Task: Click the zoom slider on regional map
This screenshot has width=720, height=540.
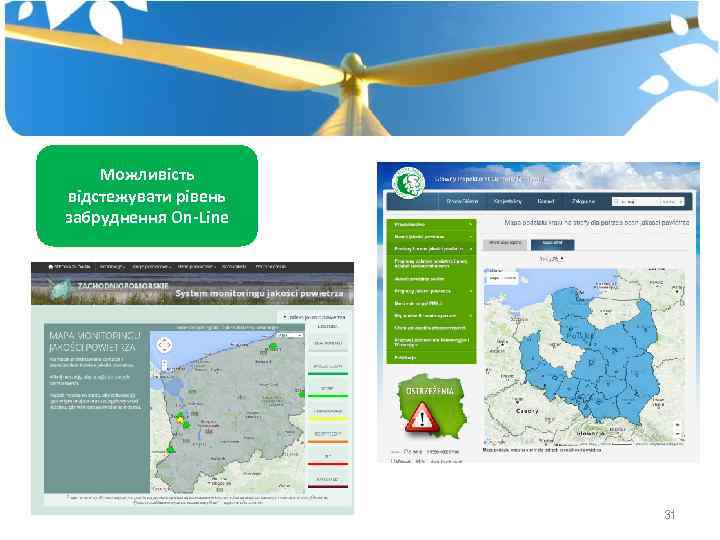Action: [164, 365]
